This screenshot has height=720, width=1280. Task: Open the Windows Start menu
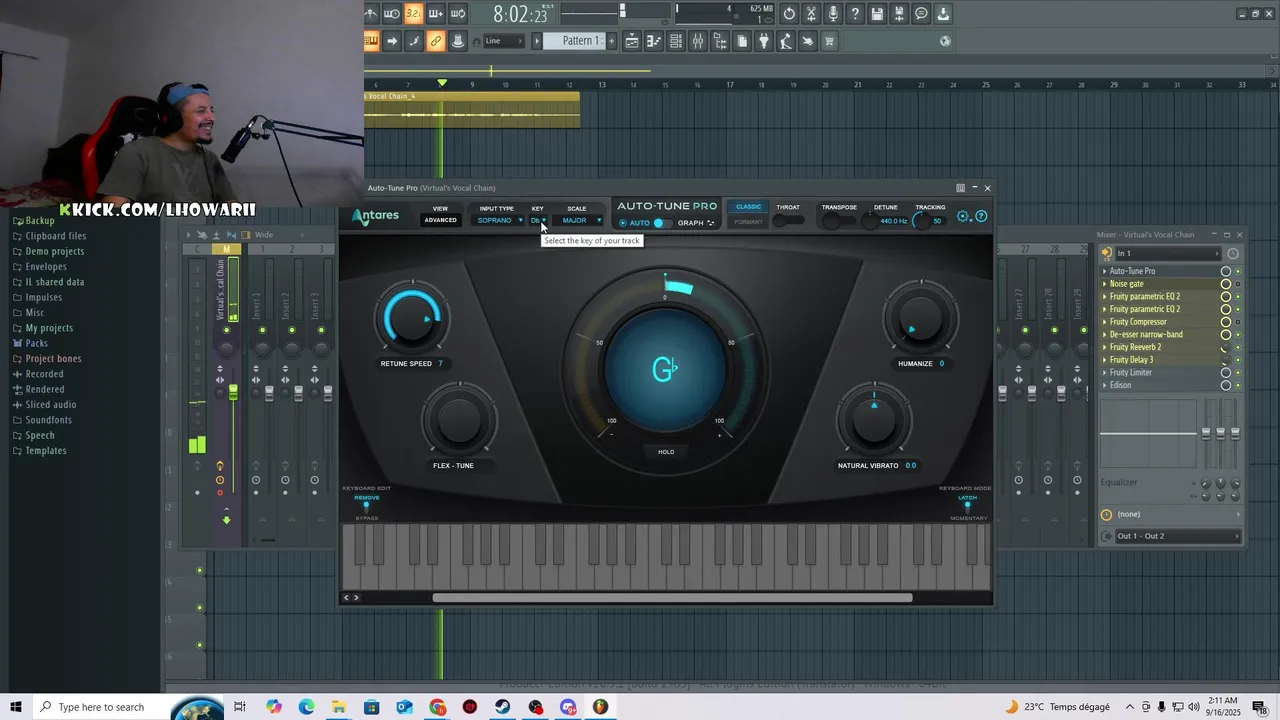pos(16,707)
